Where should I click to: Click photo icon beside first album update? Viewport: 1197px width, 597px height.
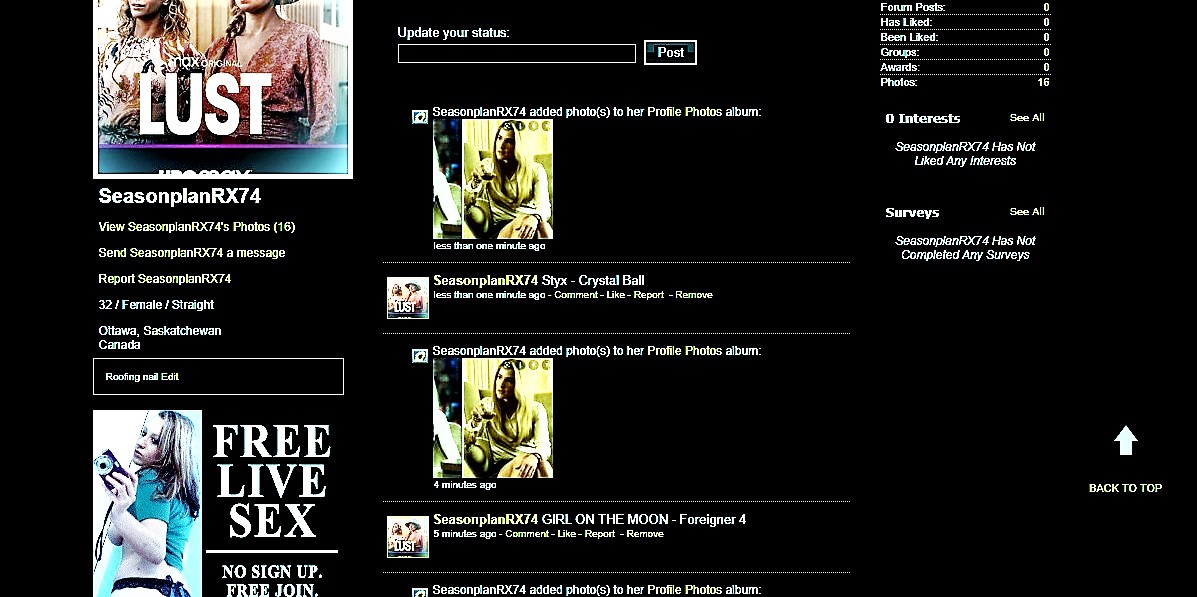pyautogui.click(x=420, y=117)
